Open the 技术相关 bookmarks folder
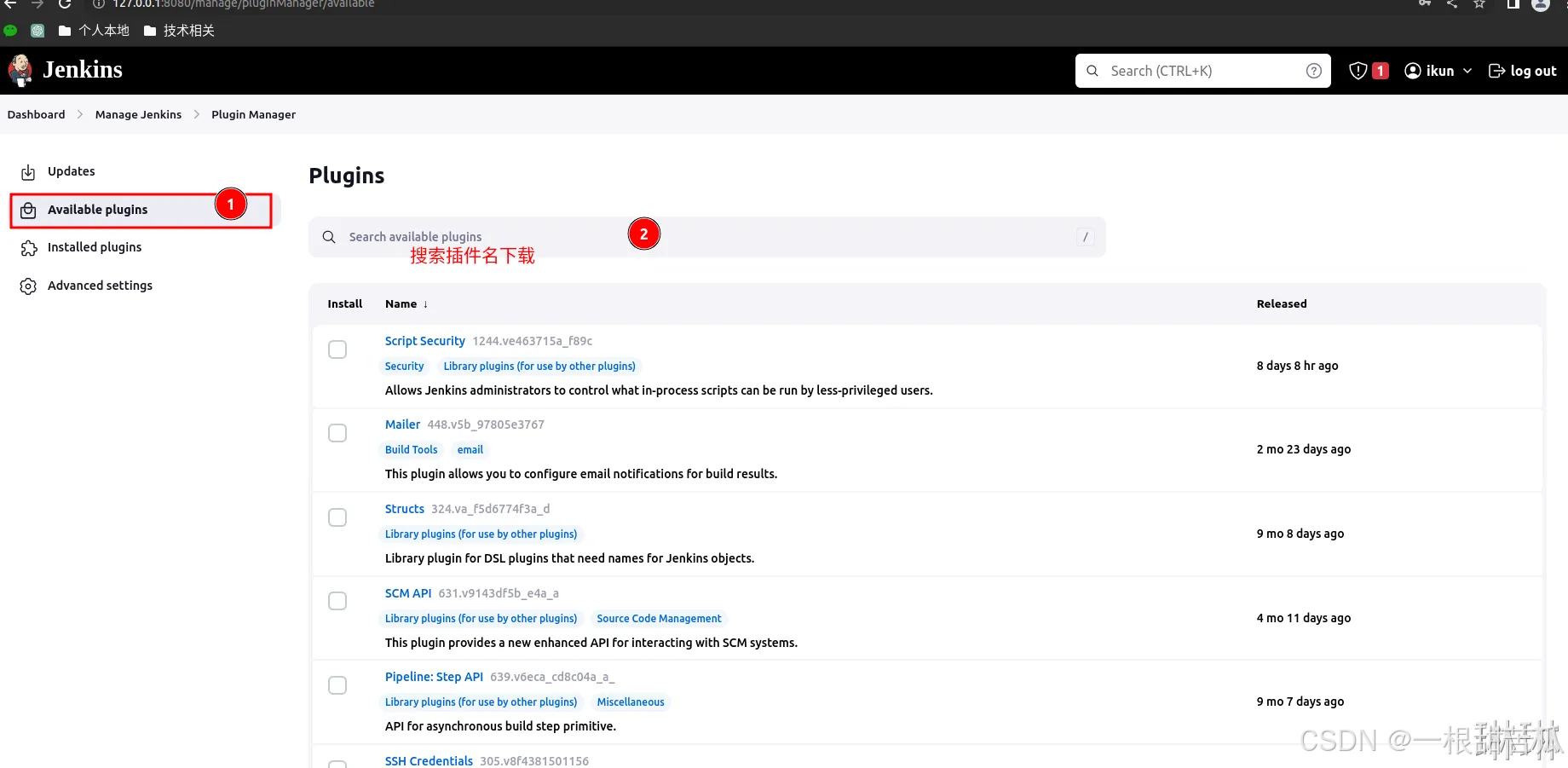The height and width of the screenshot is (768, 1568). tap(179, 31)
